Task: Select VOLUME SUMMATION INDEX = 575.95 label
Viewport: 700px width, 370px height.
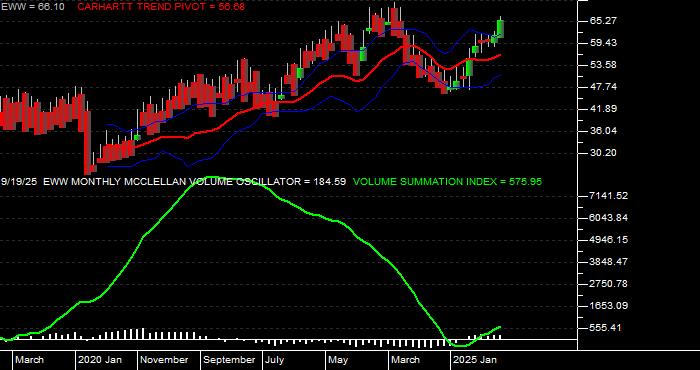Action: tap(447, 182)
